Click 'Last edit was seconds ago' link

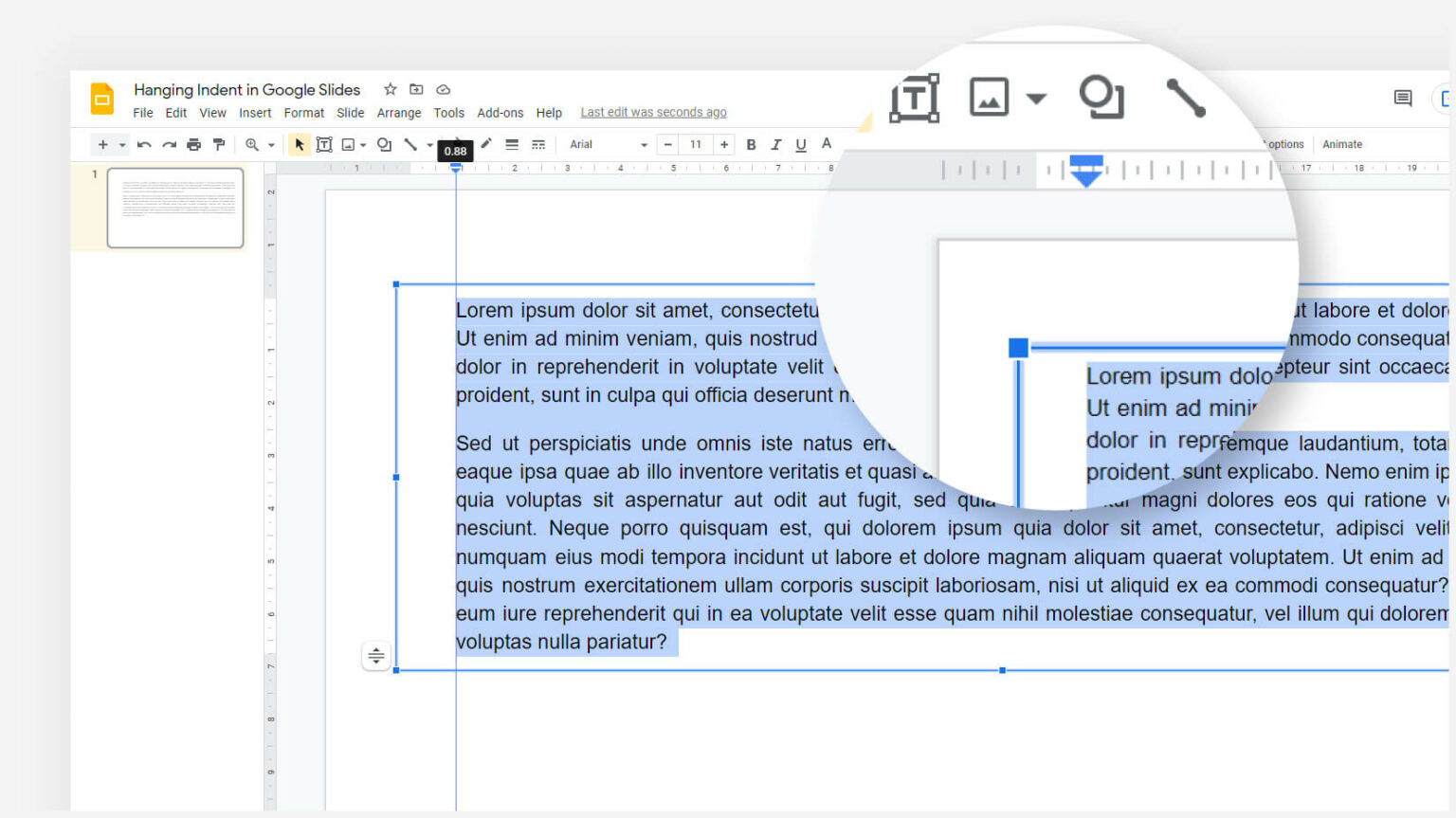[653, 112]
